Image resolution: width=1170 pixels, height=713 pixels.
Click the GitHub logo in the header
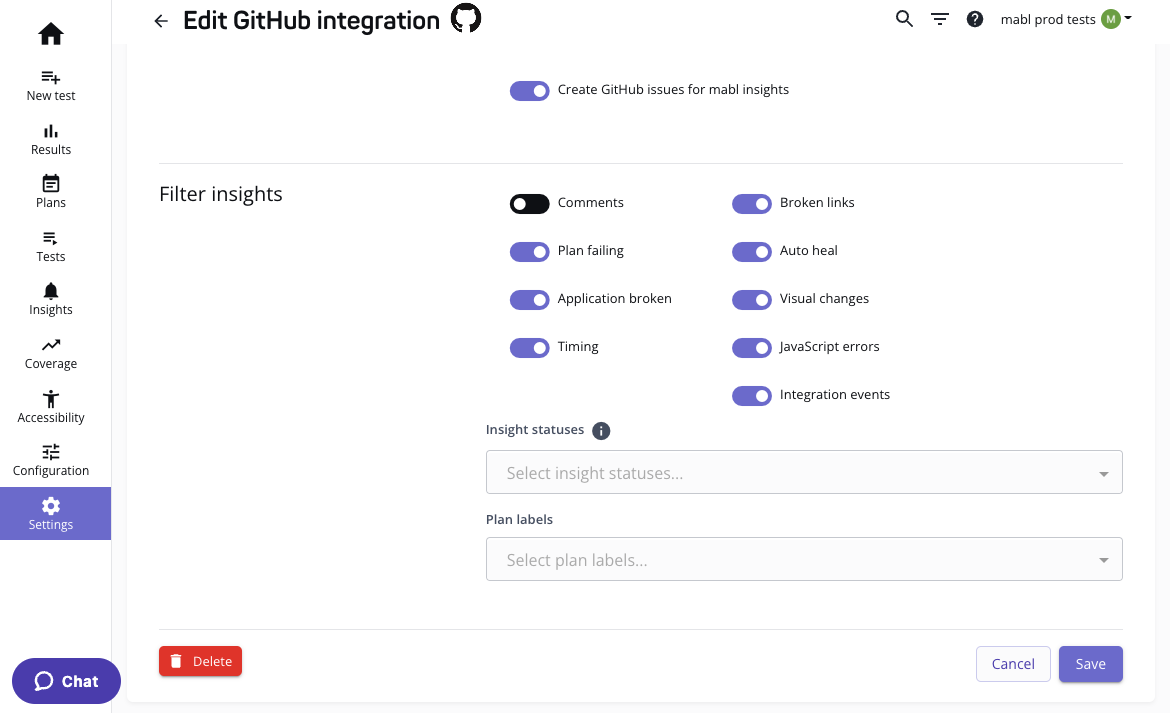click(466, 18)
